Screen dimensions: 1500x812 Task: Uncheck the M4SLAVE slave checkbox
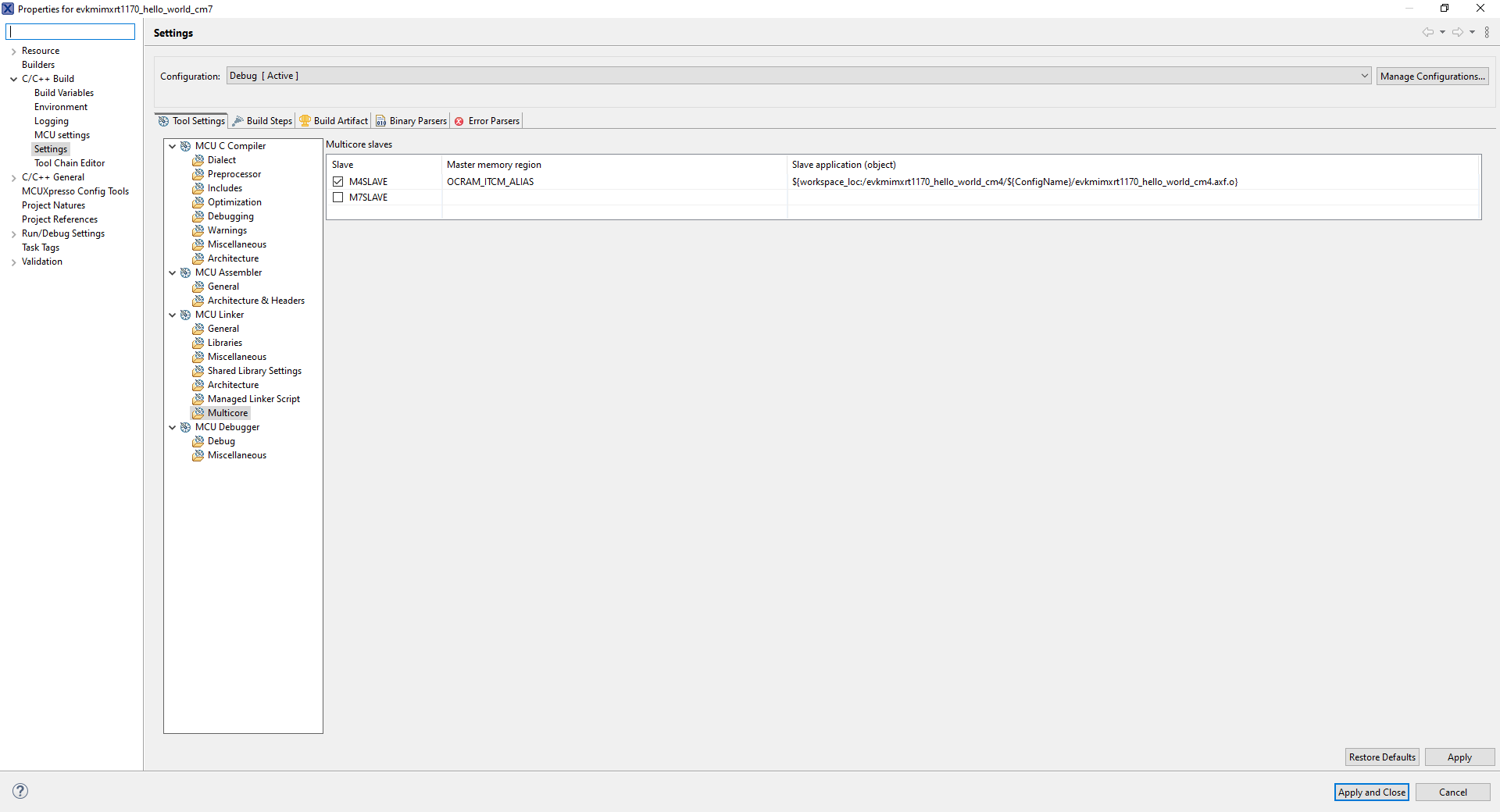click(338, 181)
